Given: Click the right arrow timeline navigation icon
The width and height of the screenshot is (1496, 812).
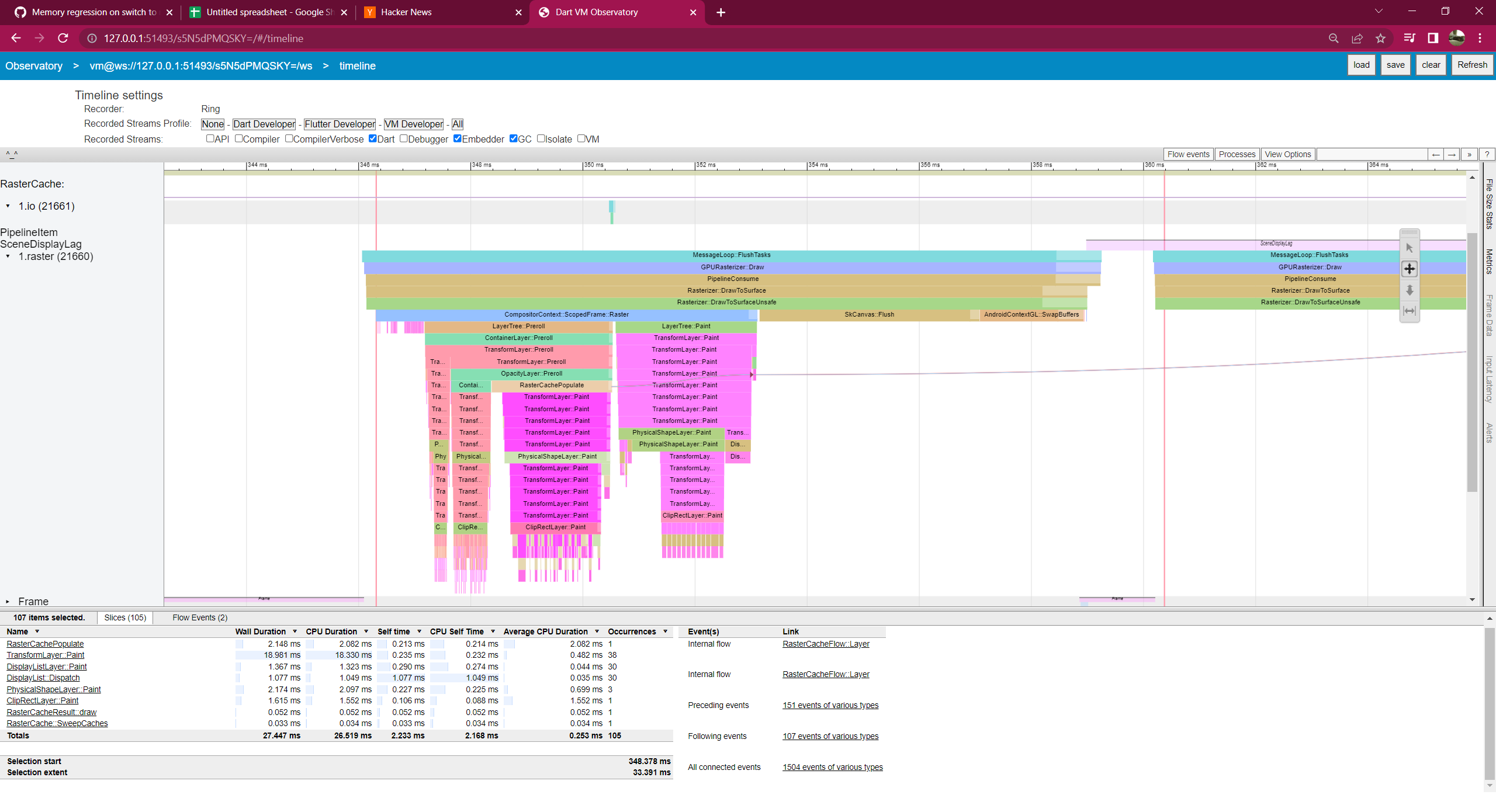Looking at the screenshot, I should (x=1452, y=154).
